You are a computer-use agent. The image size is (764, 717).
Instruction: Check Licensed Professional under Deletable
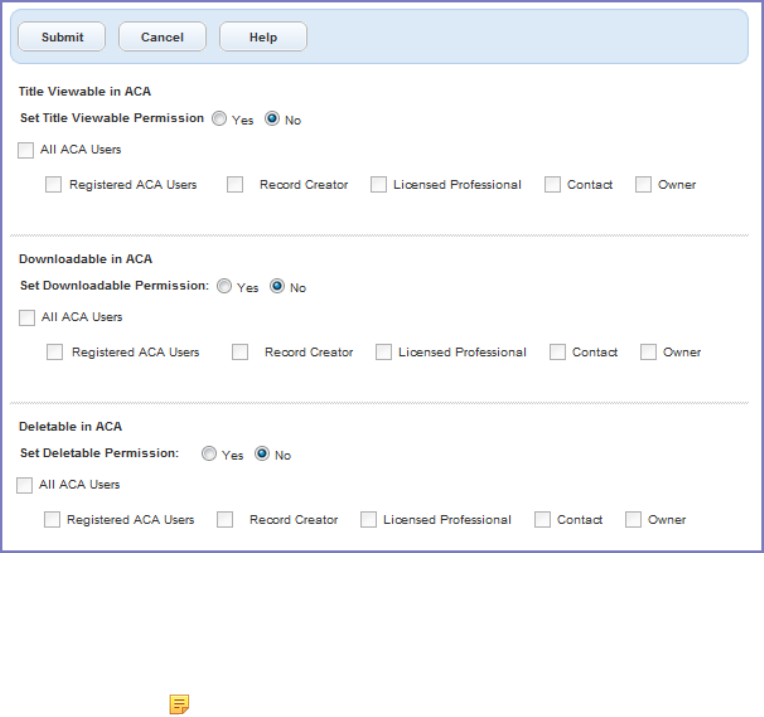coord(368,520)
